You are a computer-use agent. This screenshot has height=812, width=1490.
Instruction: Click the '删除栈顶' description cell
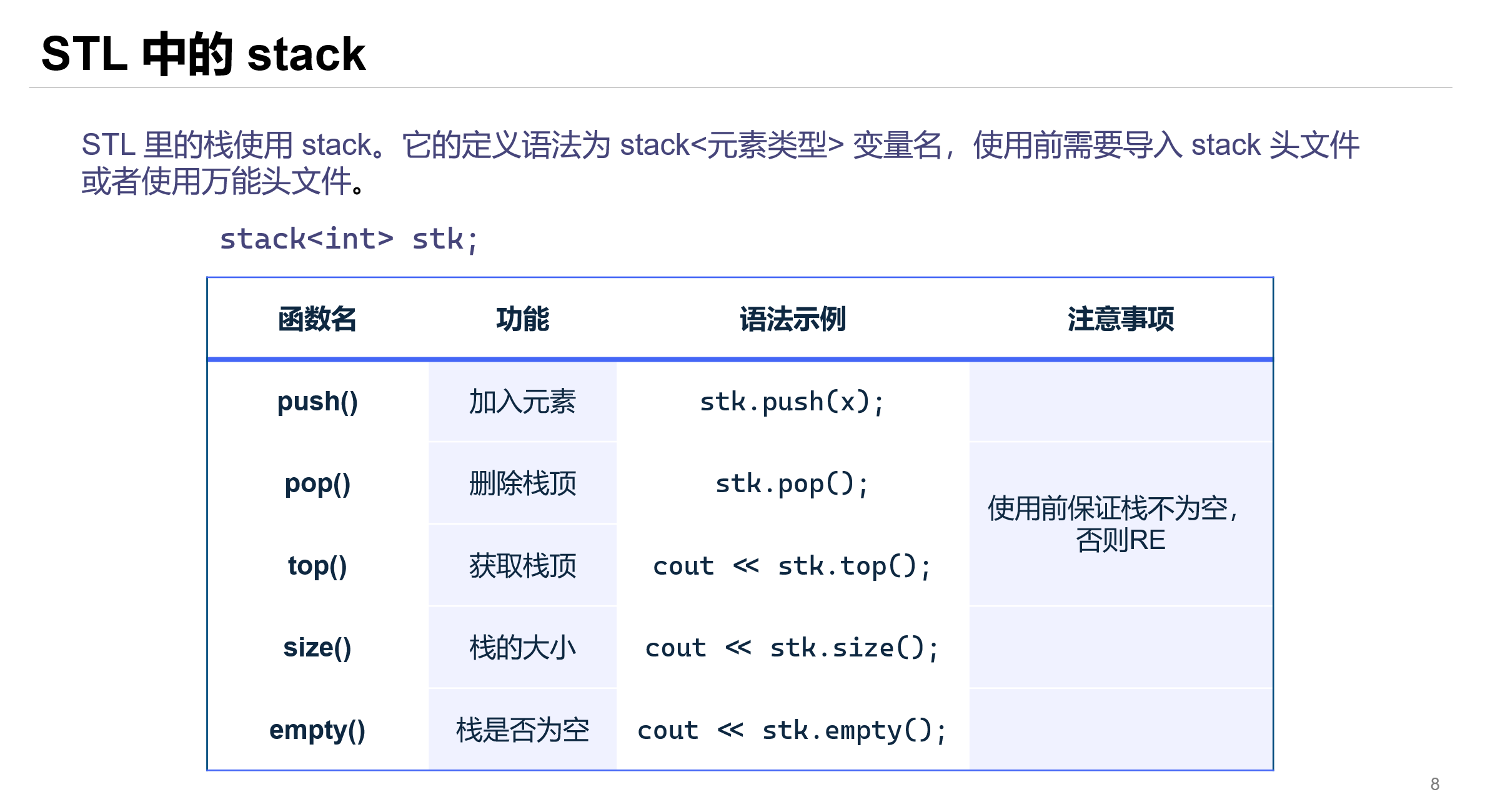tap(522, 483)
